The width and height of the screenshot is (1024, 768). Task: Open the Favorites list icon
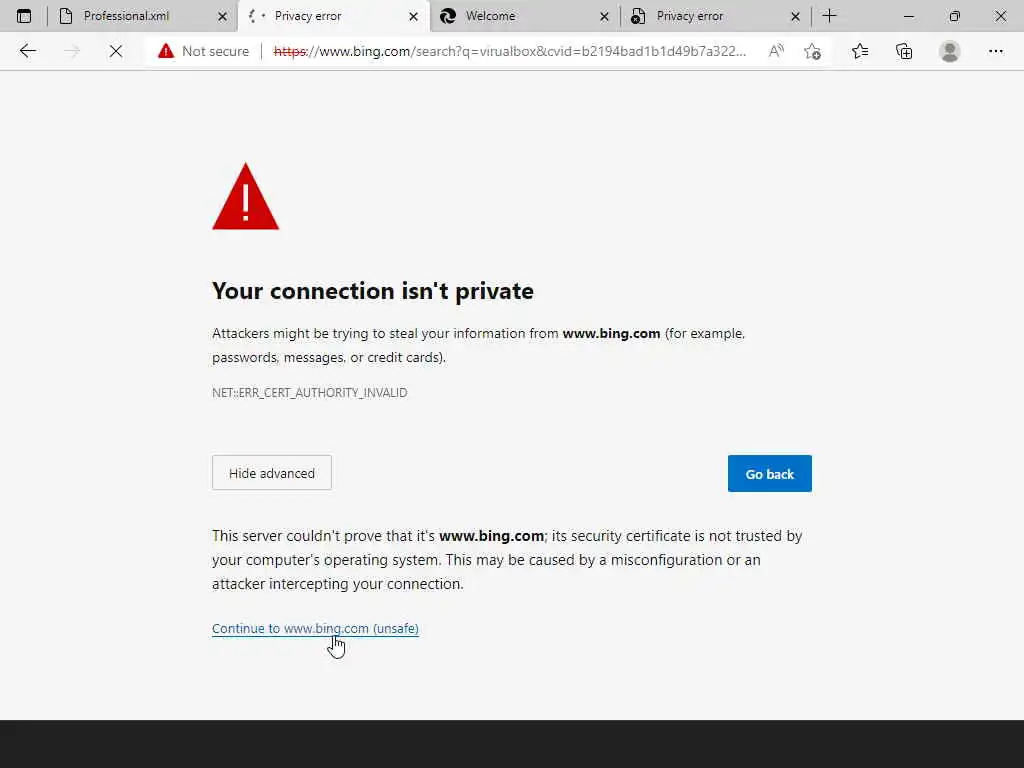click(x=860, y=51)
